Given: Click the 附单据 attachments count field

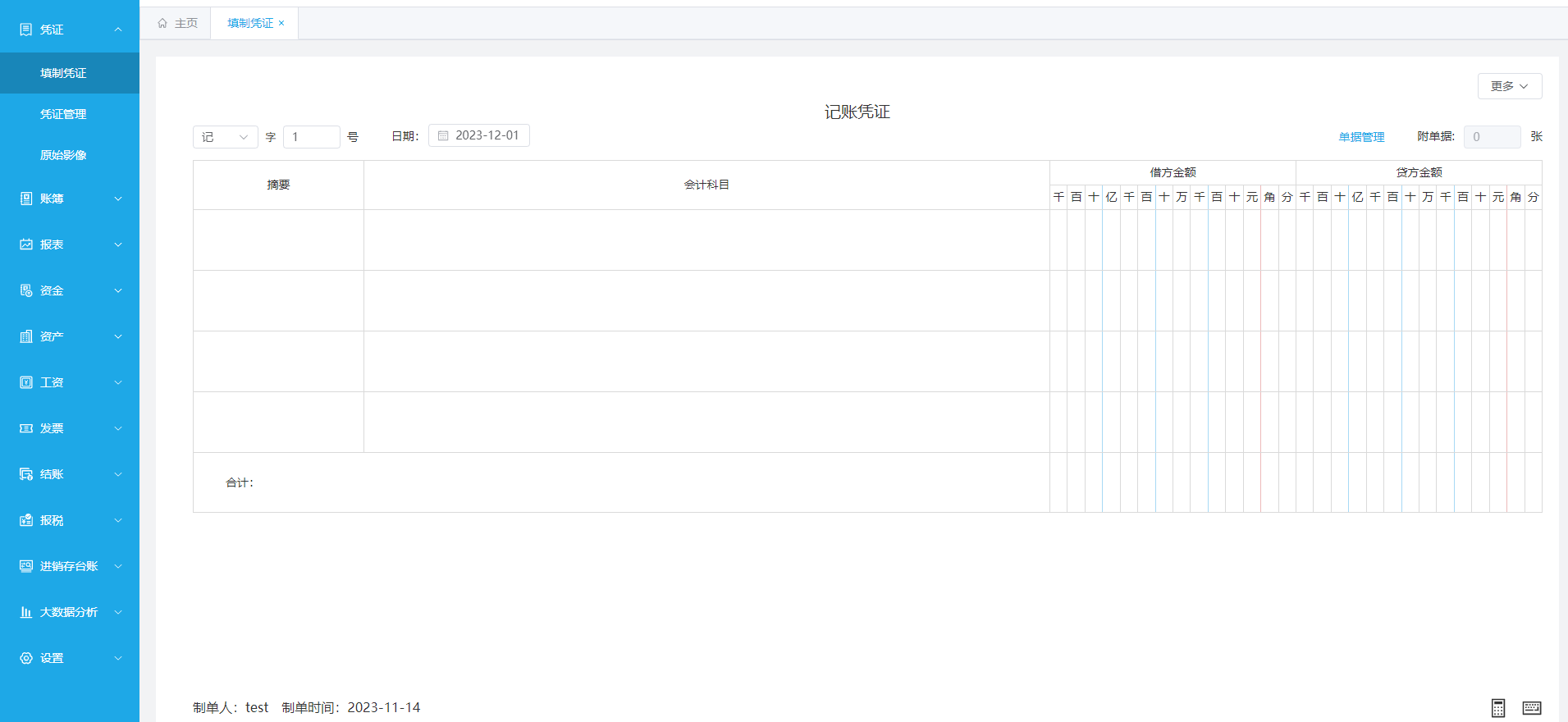Looking at the screenshot, I should [1493, 137].
